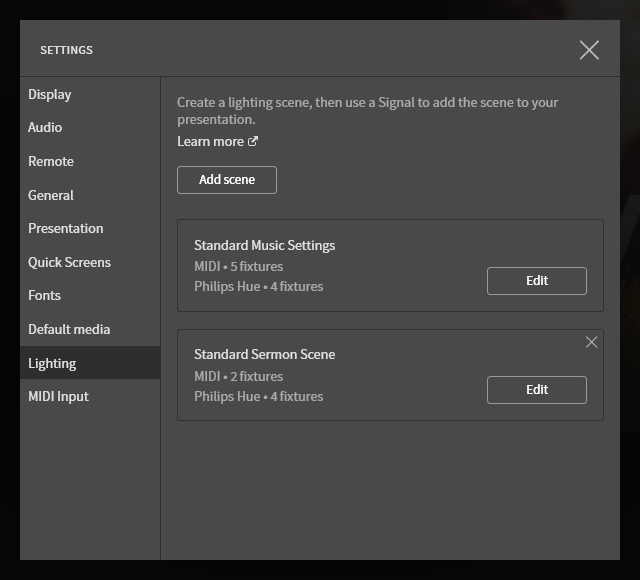Screen dimensions: 640x580
Task: Select the Standard Music Settings scene title
Action: (x=264, y=245)
